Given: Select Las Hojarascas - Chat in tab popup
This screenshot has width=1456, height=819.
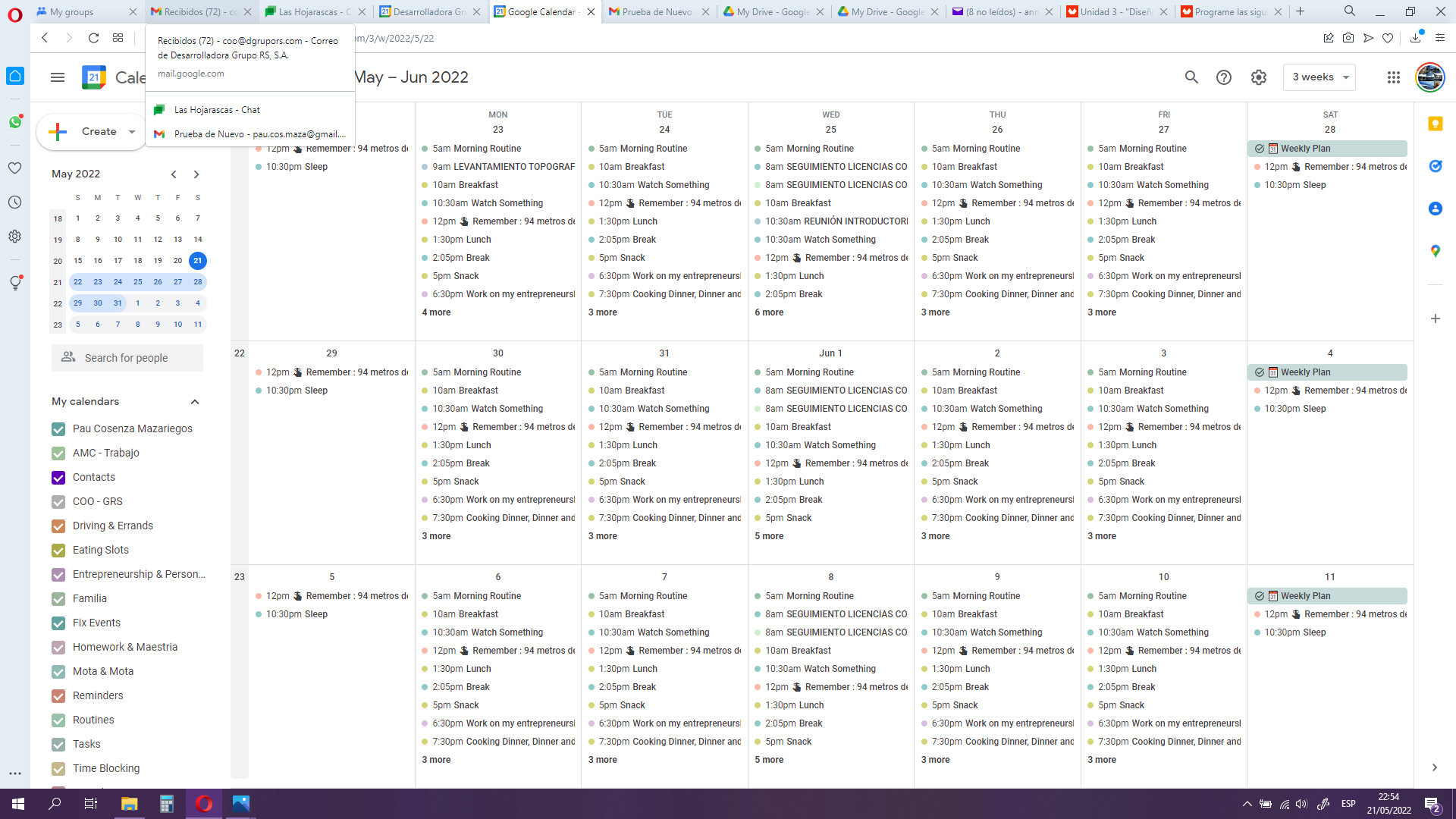Looking at the screenshot, I should click(250, 110).
